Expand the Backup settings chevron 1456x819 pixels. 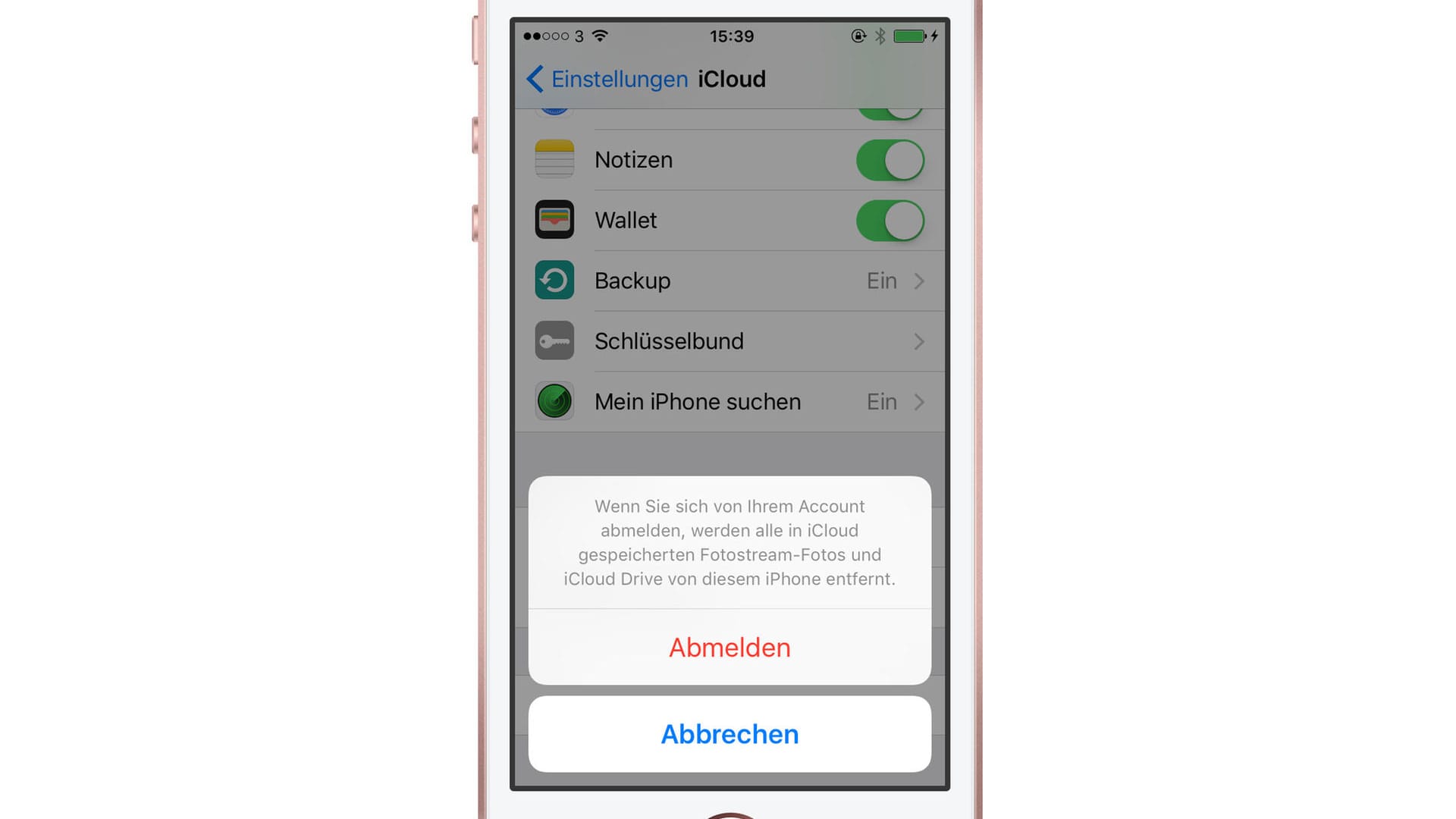click(920, 281)
